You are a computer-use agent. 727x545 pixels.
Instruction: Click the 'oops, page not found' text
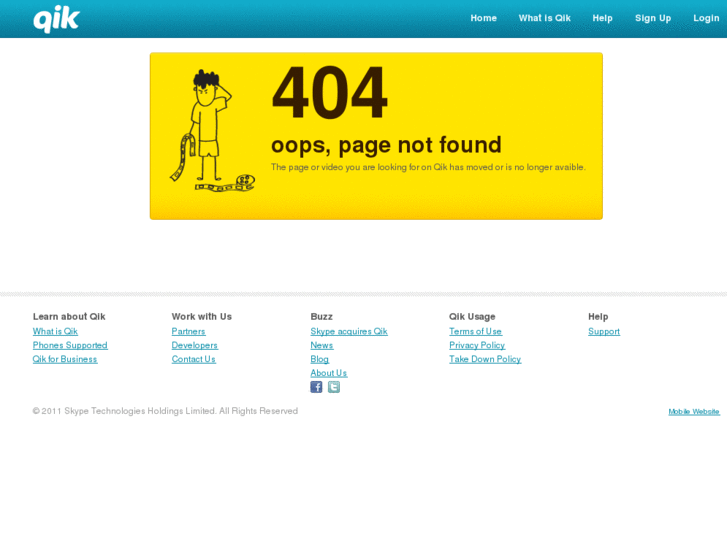386,145
